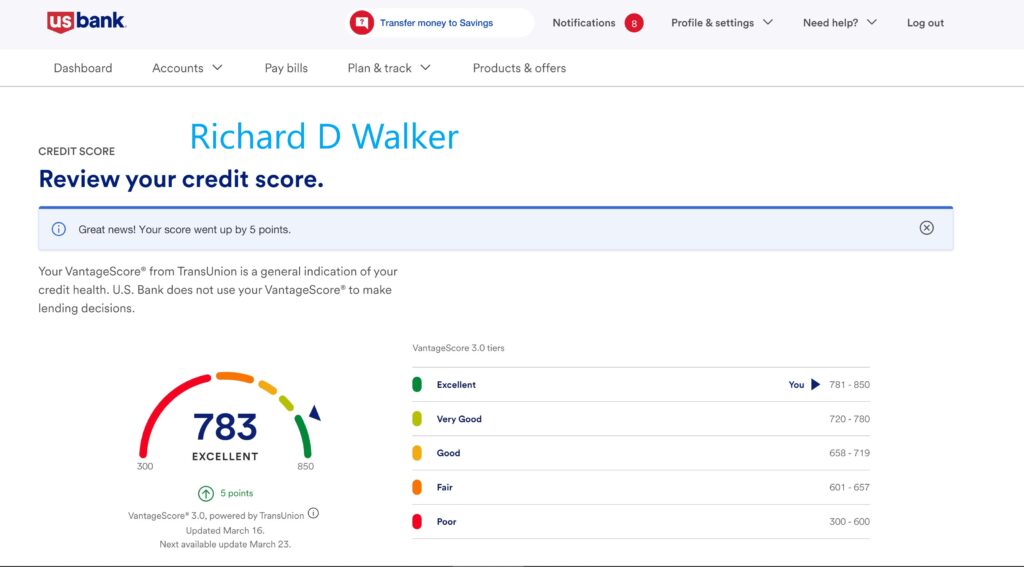Viewport: 1024px width, 567px height.
Task: Dismiss the score increase banner
Action: tap(926, 228)
